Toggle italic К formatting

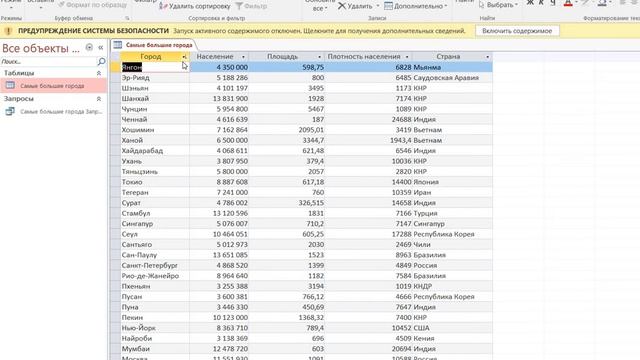[x=541, y=3]
